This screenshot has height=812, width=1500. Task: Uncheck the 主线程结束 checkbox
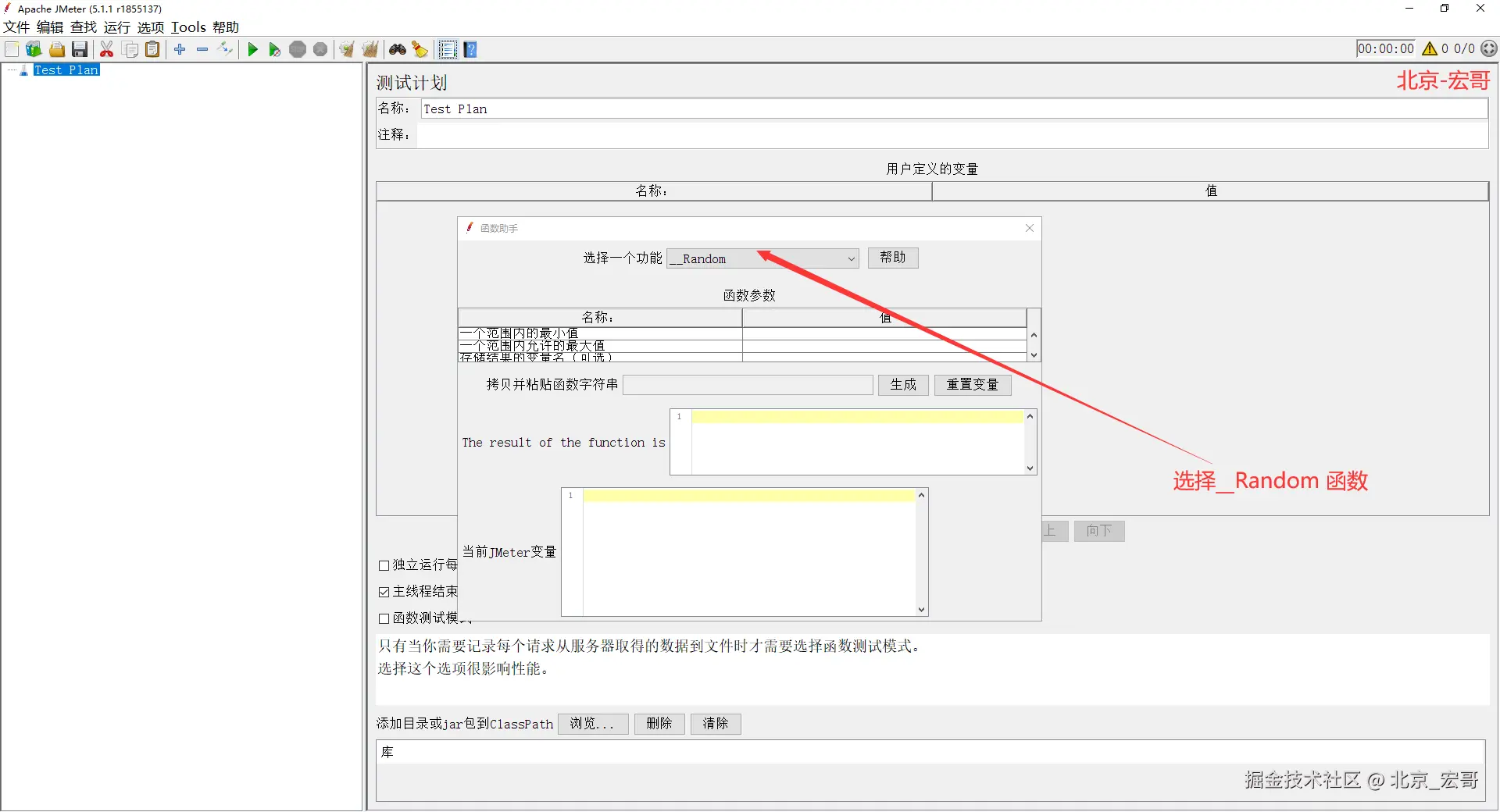coord(384,592)
